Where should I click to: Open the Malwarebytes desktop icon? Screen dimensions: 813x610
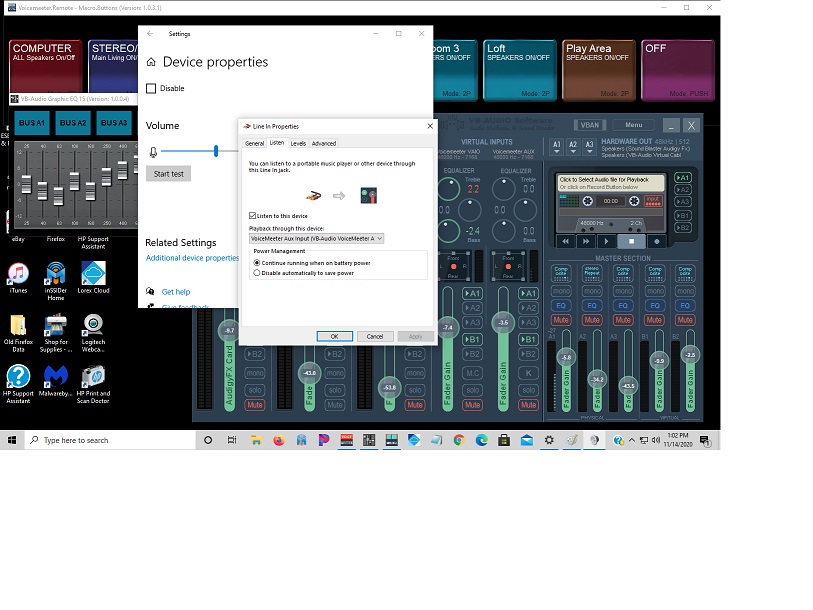[56, 376]
